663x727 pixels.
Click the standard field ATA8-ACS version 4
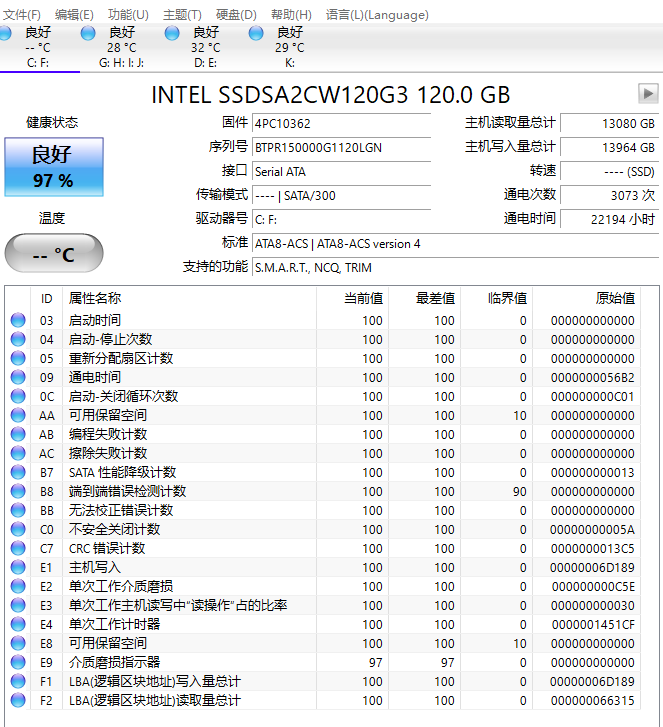coord(455,244)
